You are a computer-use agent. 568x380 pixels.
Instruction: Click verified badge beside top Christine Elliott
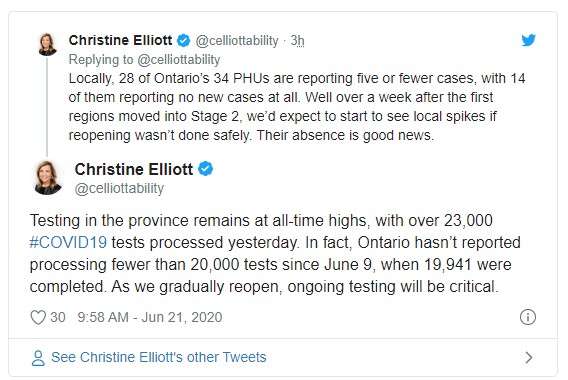(x=183, y=40)
